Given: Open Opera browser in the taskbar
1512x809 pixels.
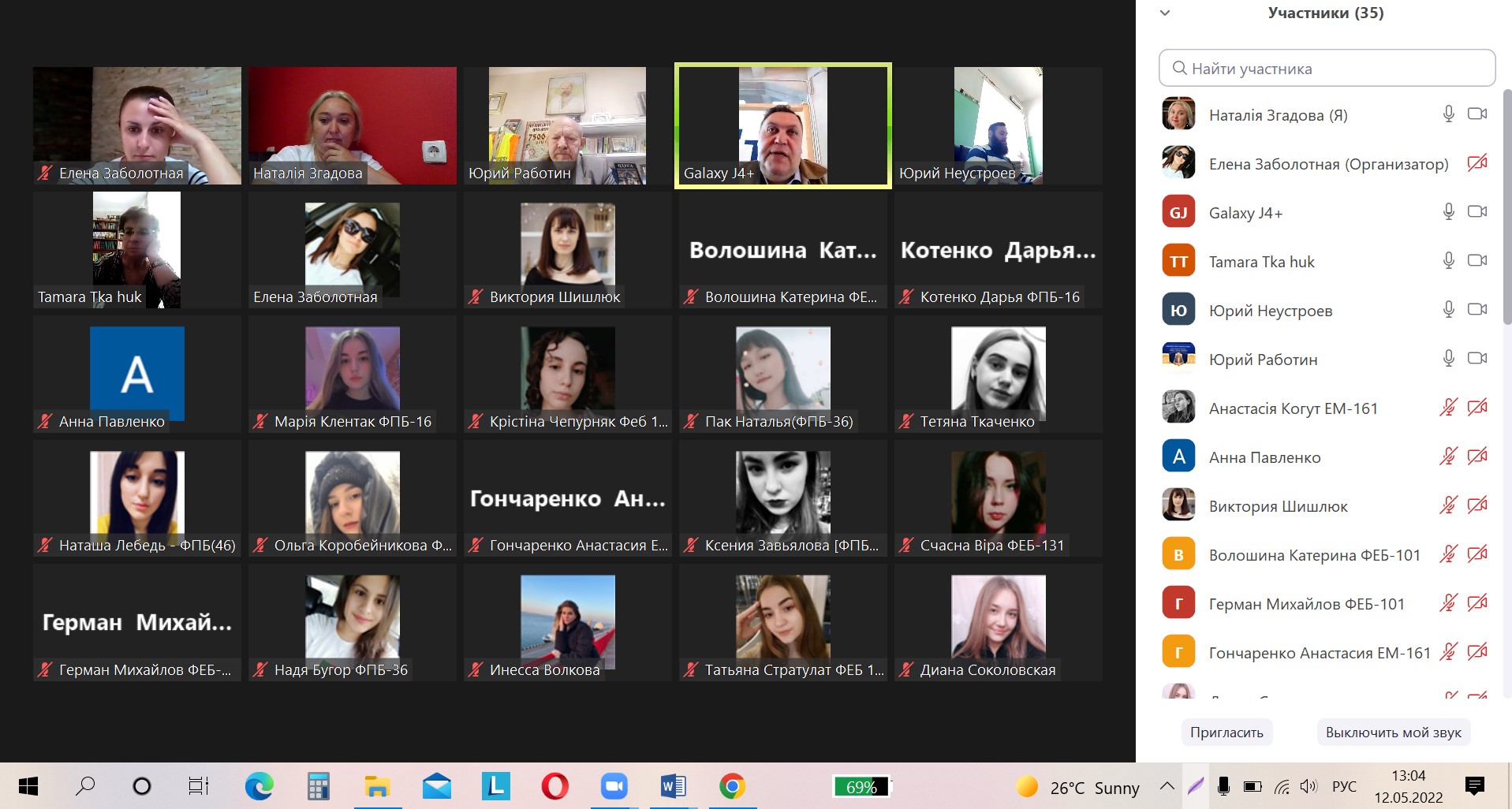Looking at the screenshot, I should click(x=554, y=786).
